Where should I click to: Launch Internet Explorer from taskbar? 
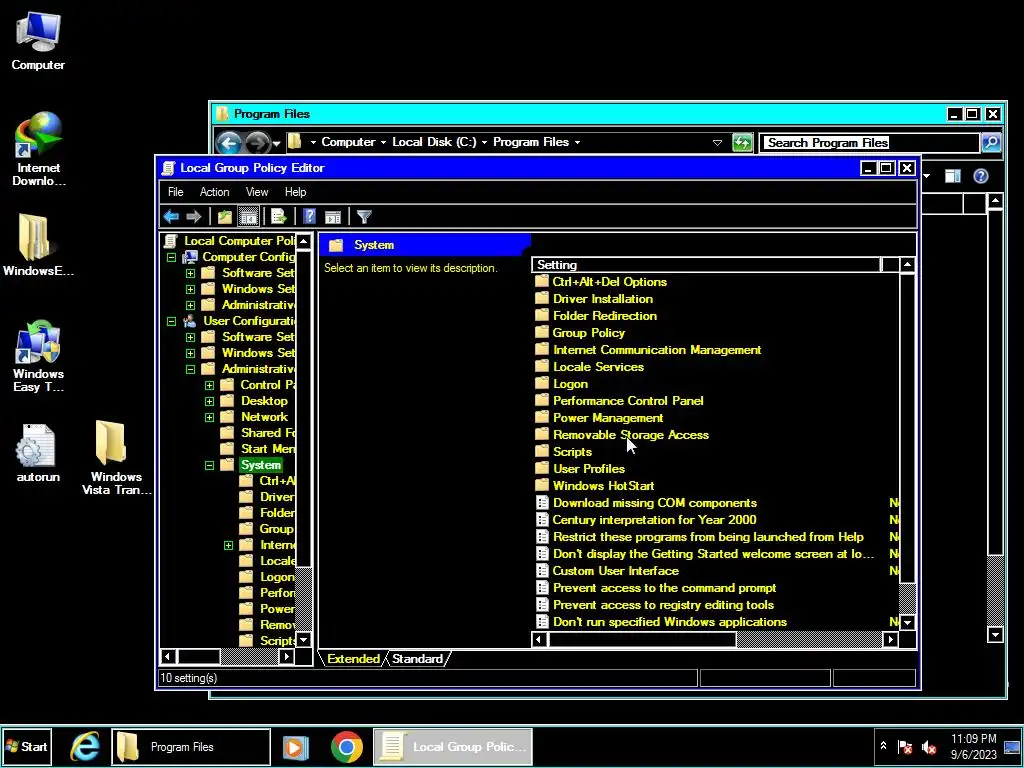click(85, 746)
